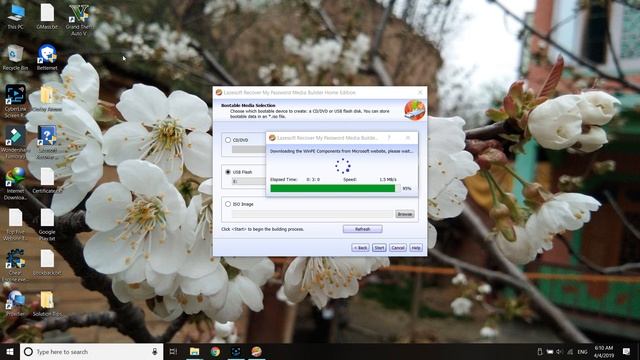The height and width of the screenshot is (360, 640).
Task: Launch Betternet VPN shortcut
Action: pos(47,58)
